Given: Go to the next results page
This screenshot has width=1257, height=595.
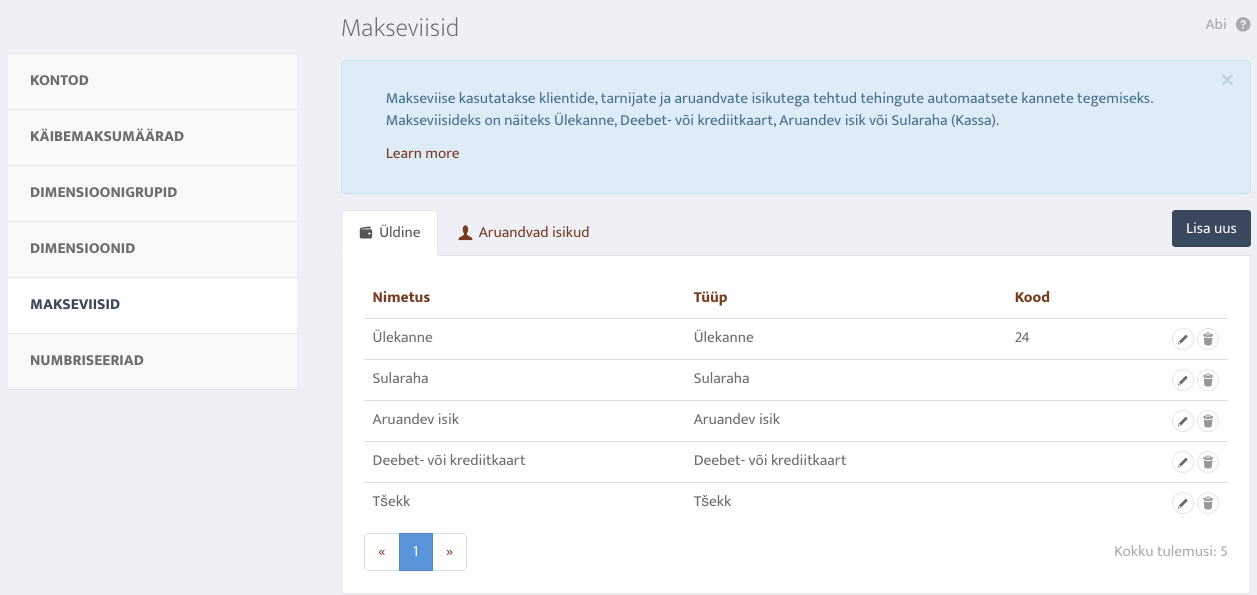Looking at the screenshot, I should click(x=449, y=552).
